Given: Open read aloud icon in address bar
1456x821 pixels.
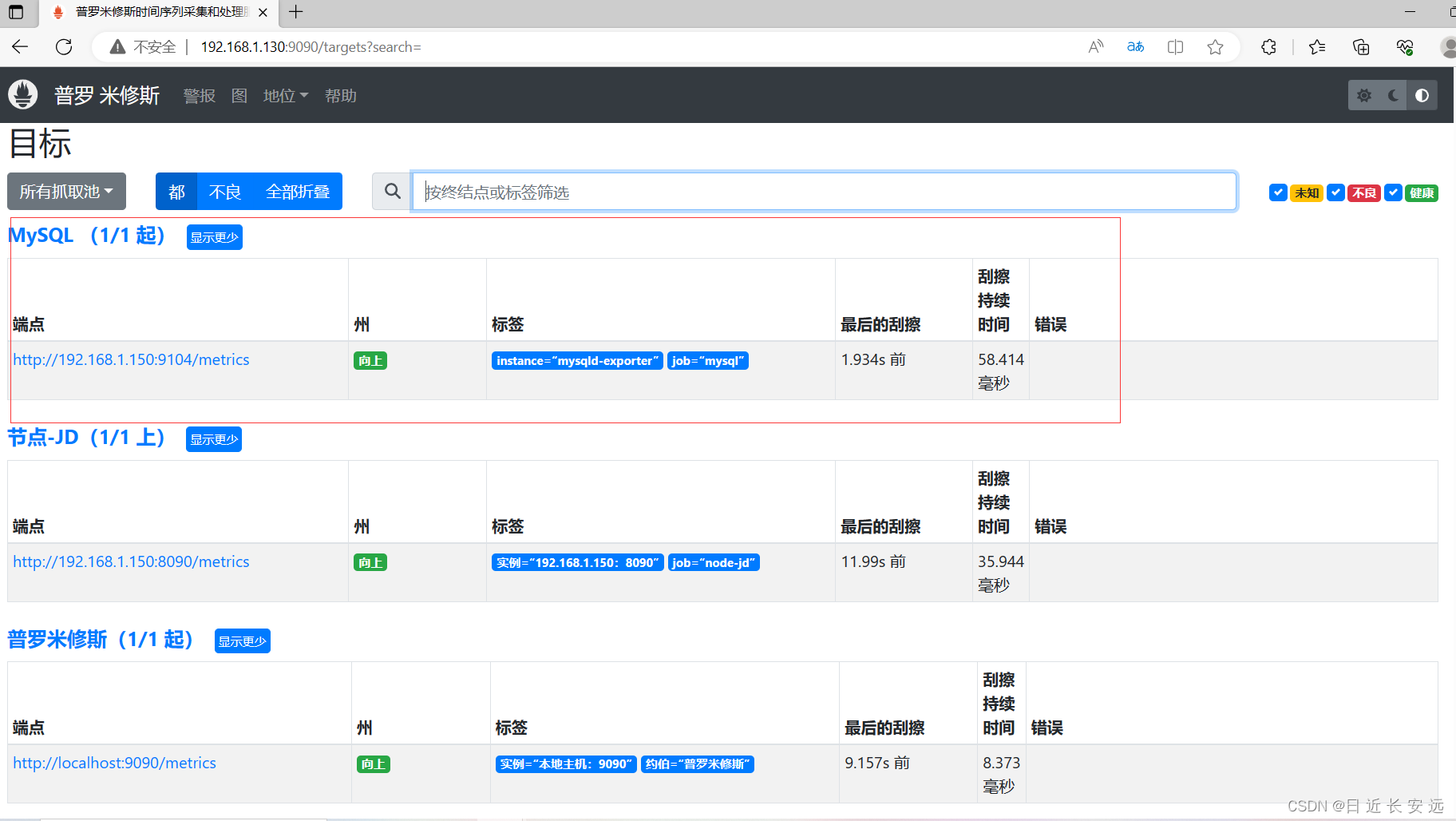Looking at the screenshot, I should (1096, 47).
